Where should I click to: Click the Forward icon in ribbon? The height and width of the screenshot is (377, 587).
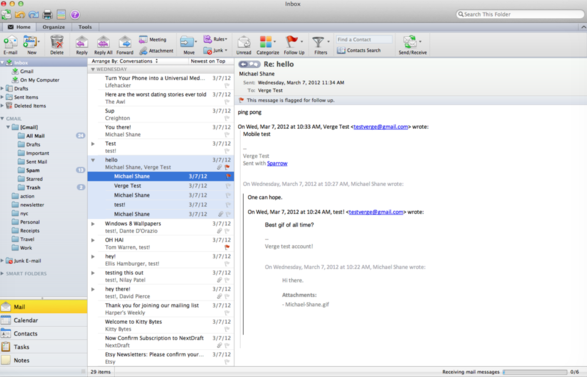pyautogui.click(x=125, y=42)
